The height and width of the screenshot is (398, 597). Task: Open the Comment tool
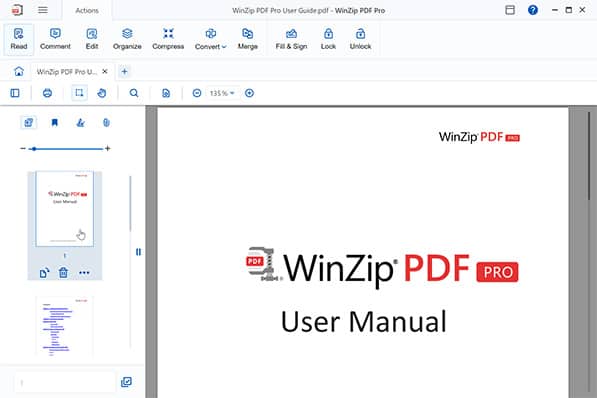point(55,39)
